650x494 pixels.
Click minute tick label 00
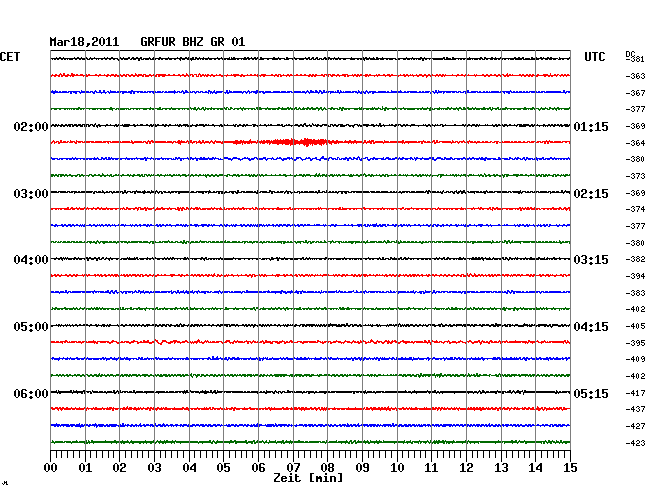(51, 468)
